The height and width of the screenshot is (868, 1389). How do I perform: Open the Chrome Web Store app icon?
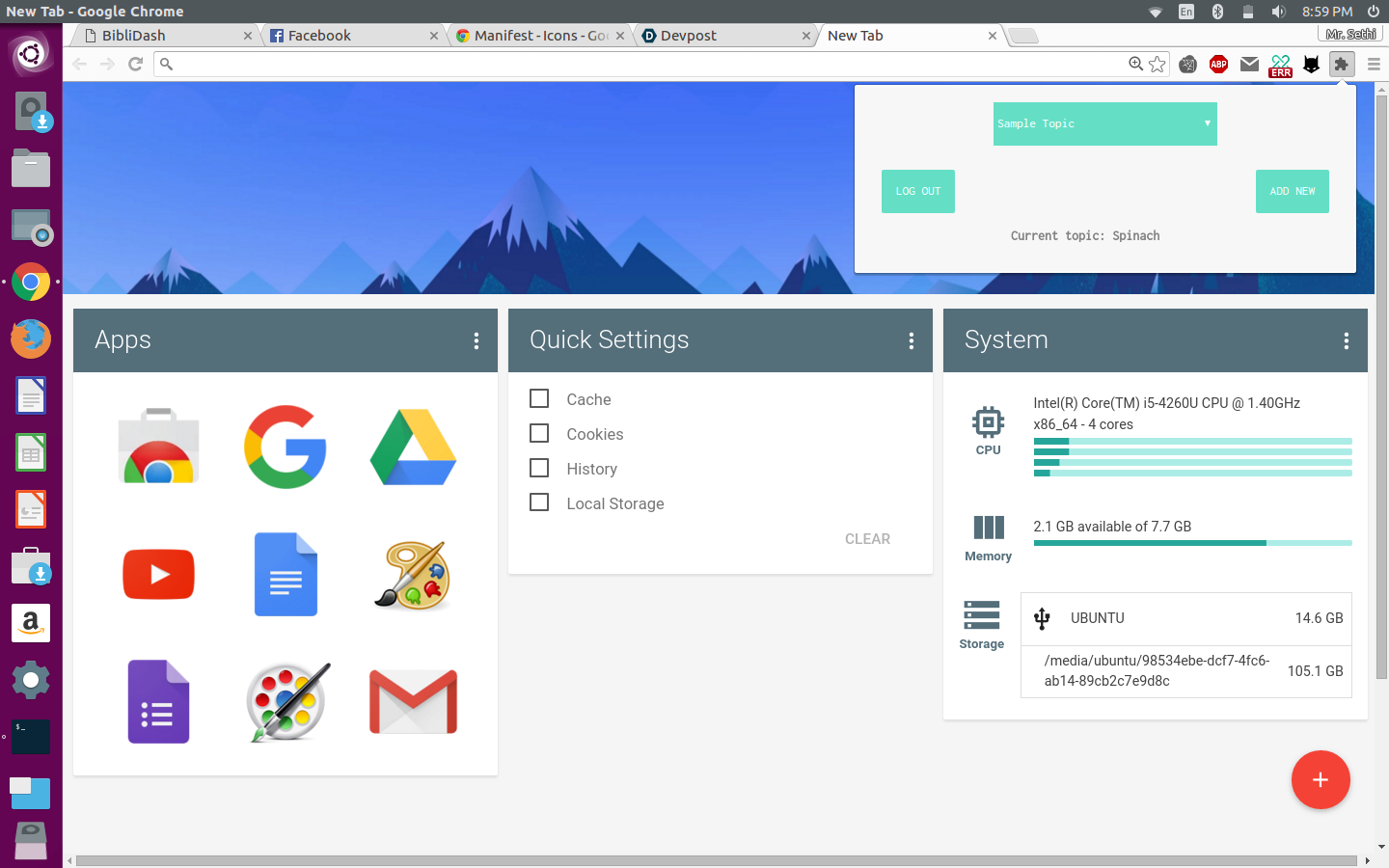(x=159, y=447)
